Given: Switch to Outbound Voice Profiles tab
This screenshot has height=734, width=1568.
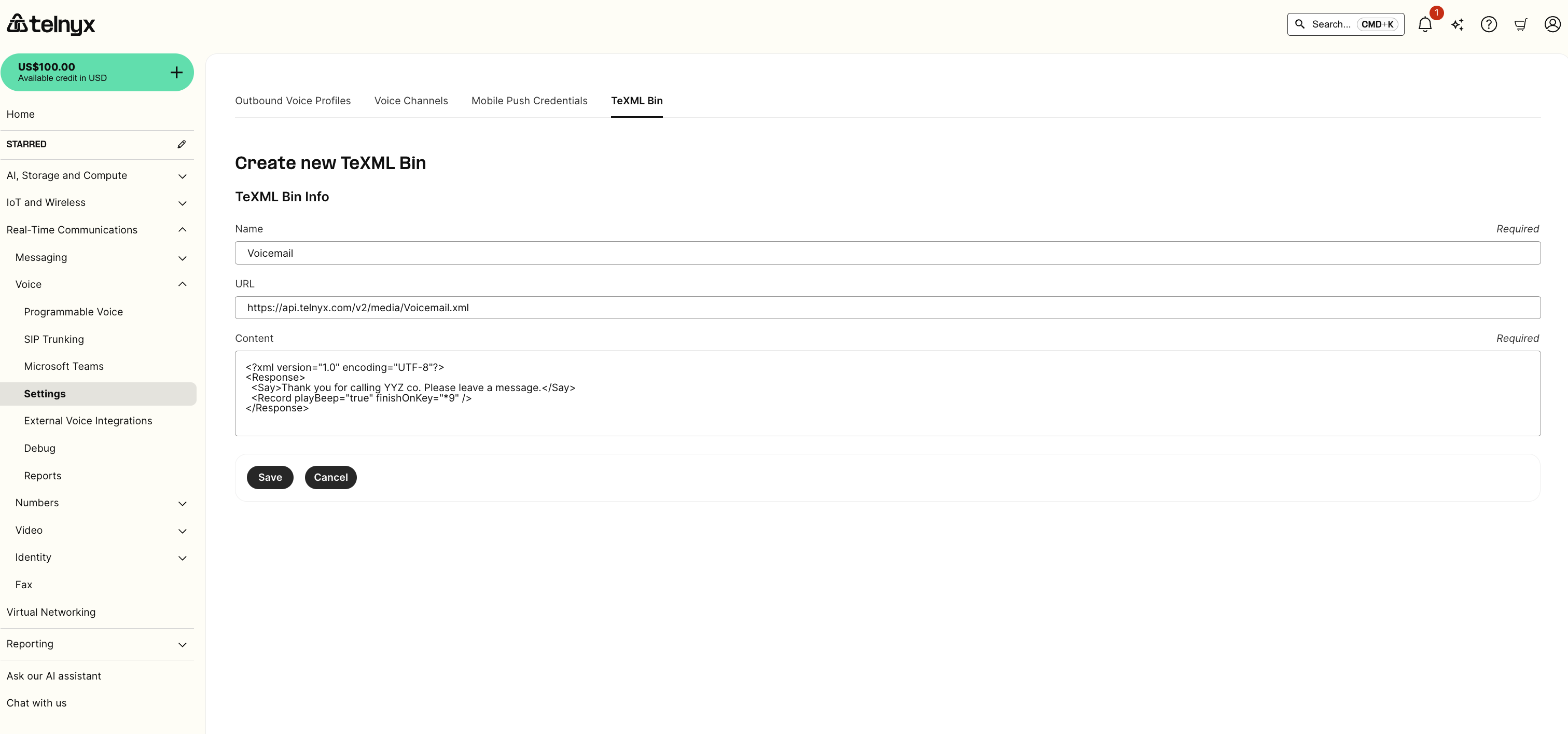Looking at the screenshot, I should click(x=293, y=101).
